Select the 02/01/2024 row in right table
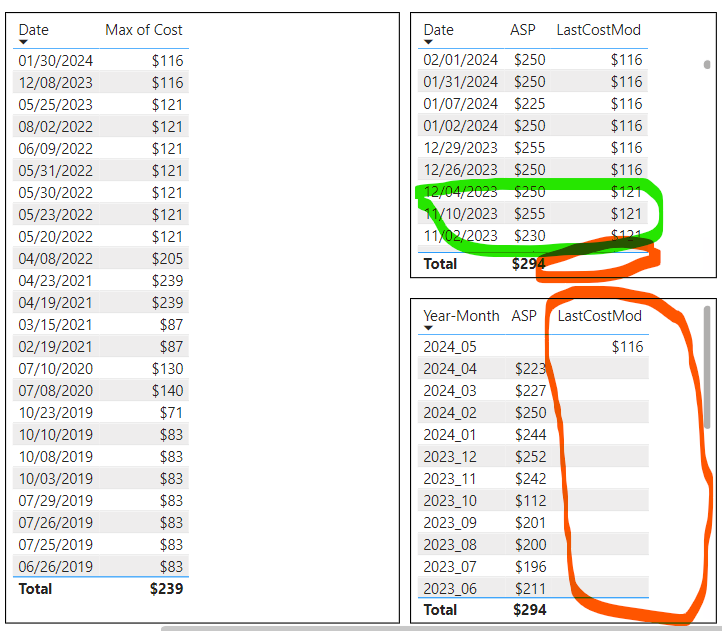Screen dimensions: 722x631 533,59
